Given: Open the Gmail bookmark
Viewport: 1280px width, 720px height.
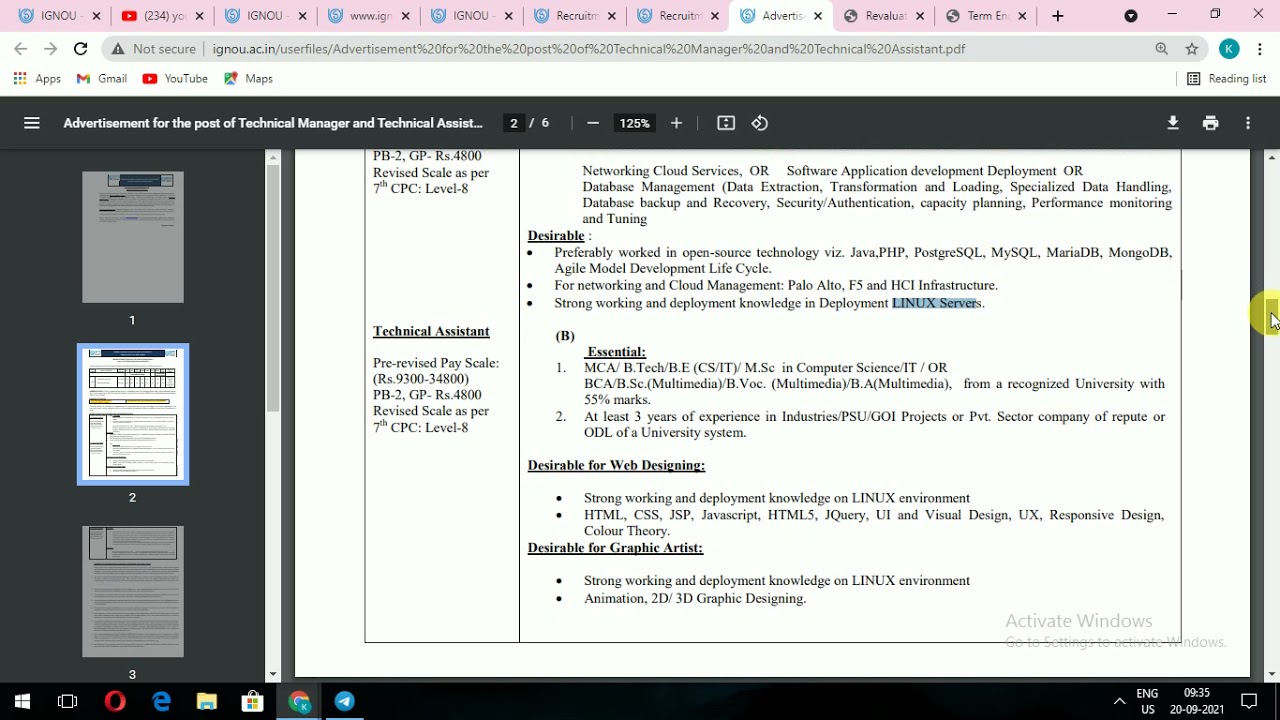Looking at the screenshot, I should click(x=102, y=79).
